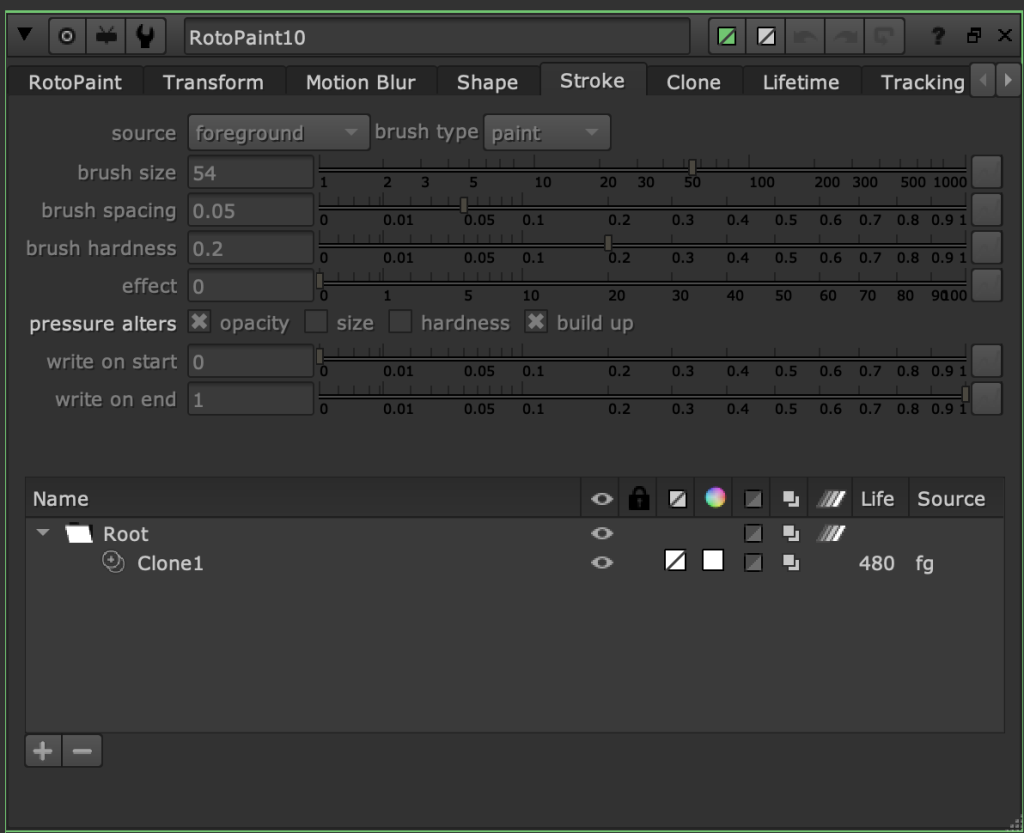Open the Shape tab
1024x833 pixels.
487,82
